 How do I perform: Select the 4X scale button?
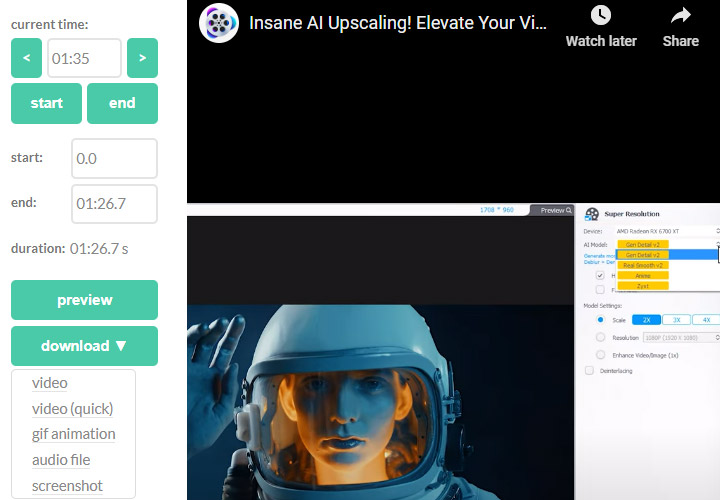point(706,320)
